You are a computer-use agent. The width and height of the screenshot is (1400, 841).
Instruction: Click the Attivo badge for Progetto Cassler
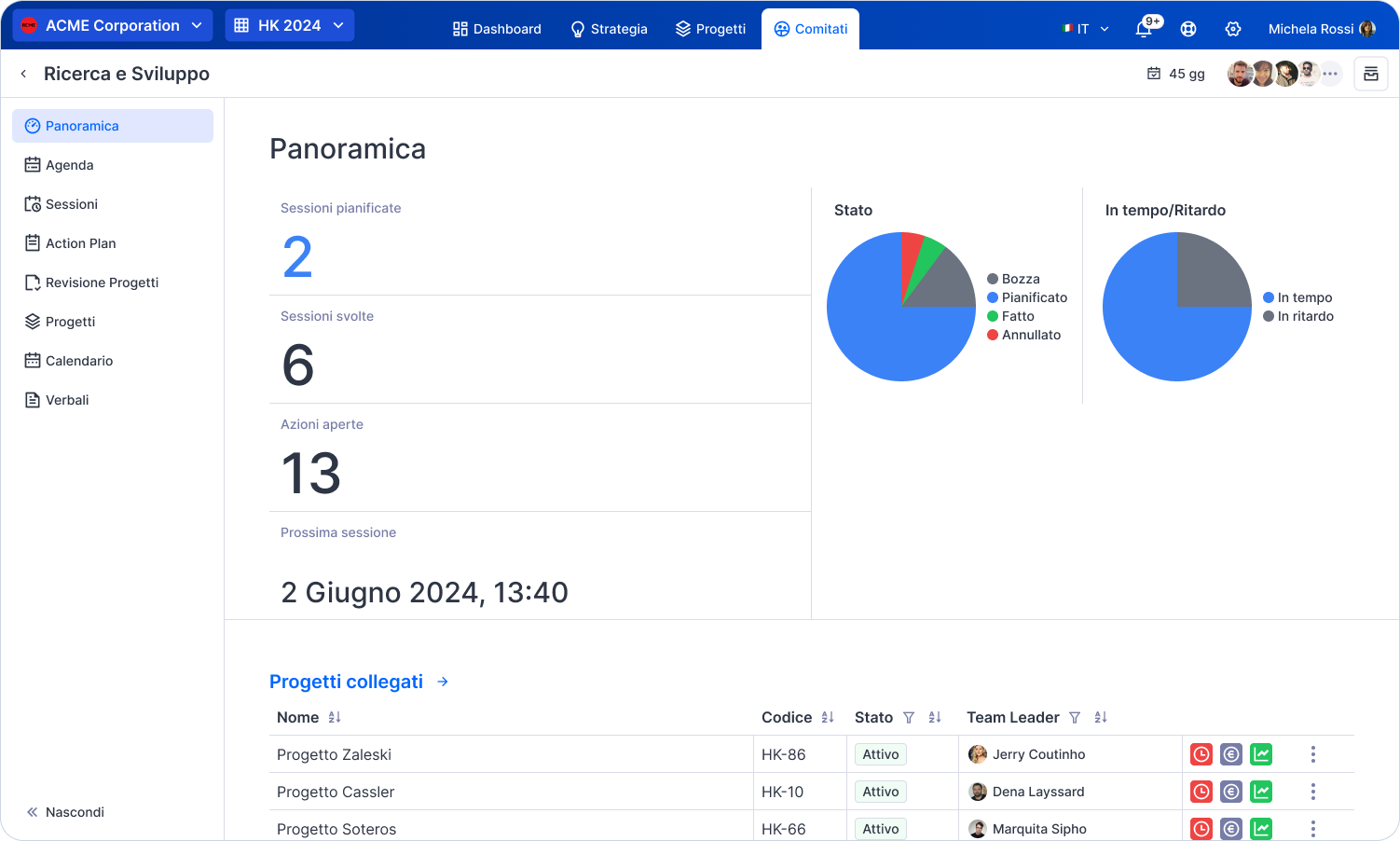881,792
